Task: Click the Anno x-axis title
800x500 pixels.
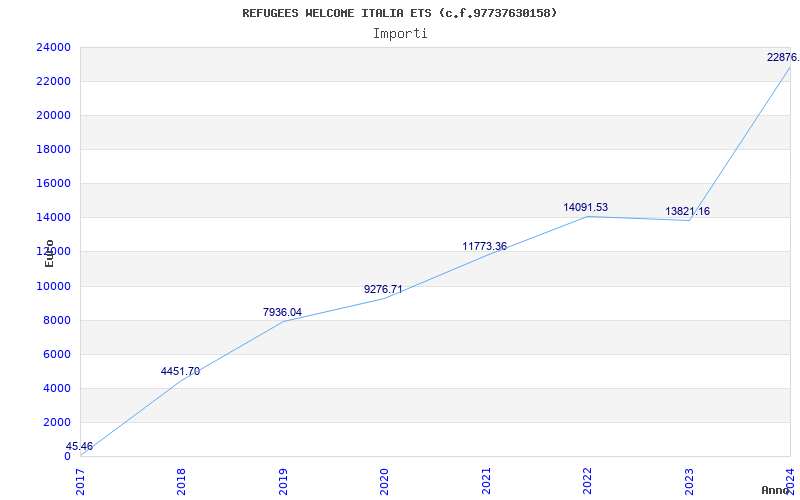Action: click(776, 490)
